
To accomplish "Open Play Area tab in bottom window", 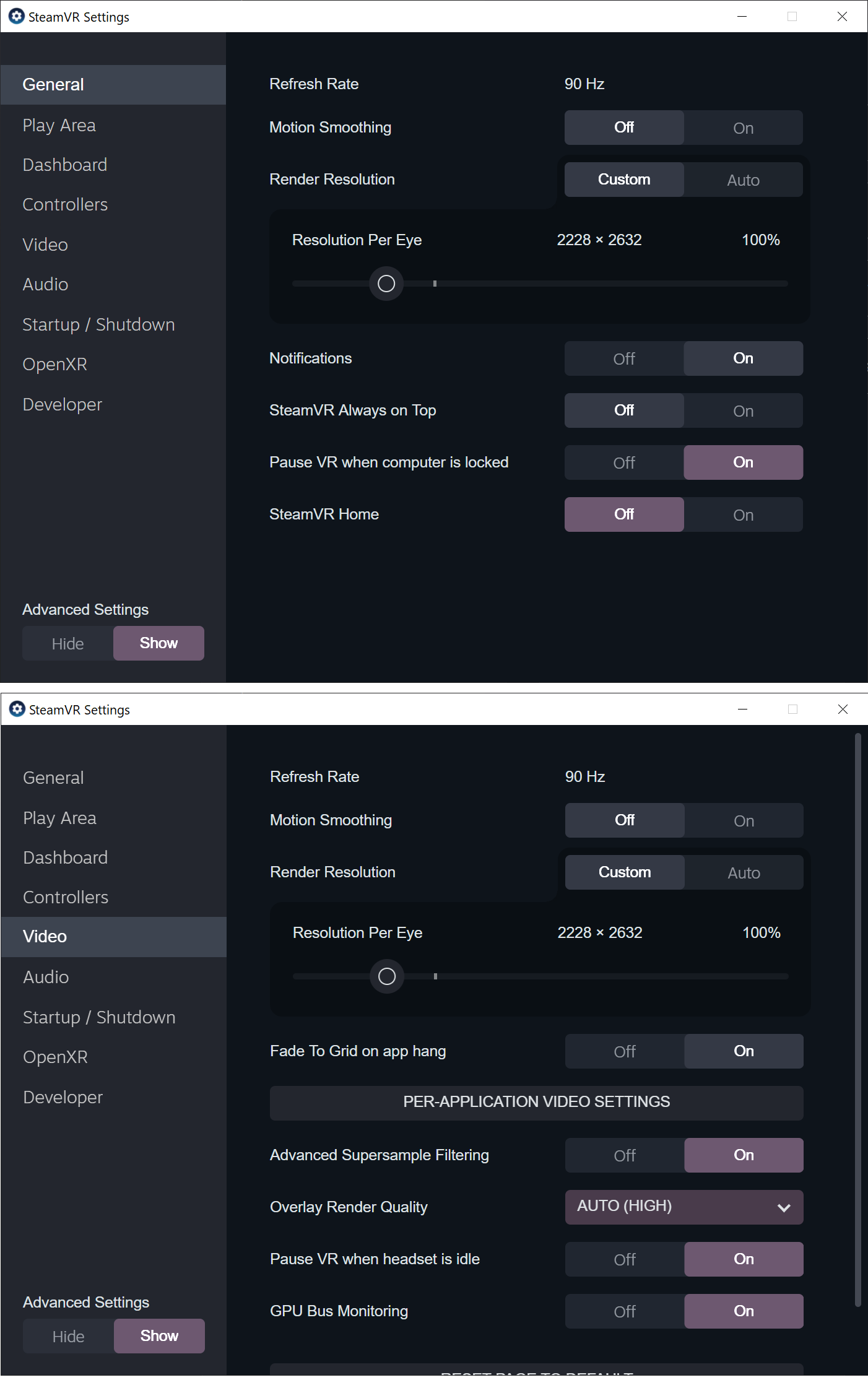I will click(114, 818).
